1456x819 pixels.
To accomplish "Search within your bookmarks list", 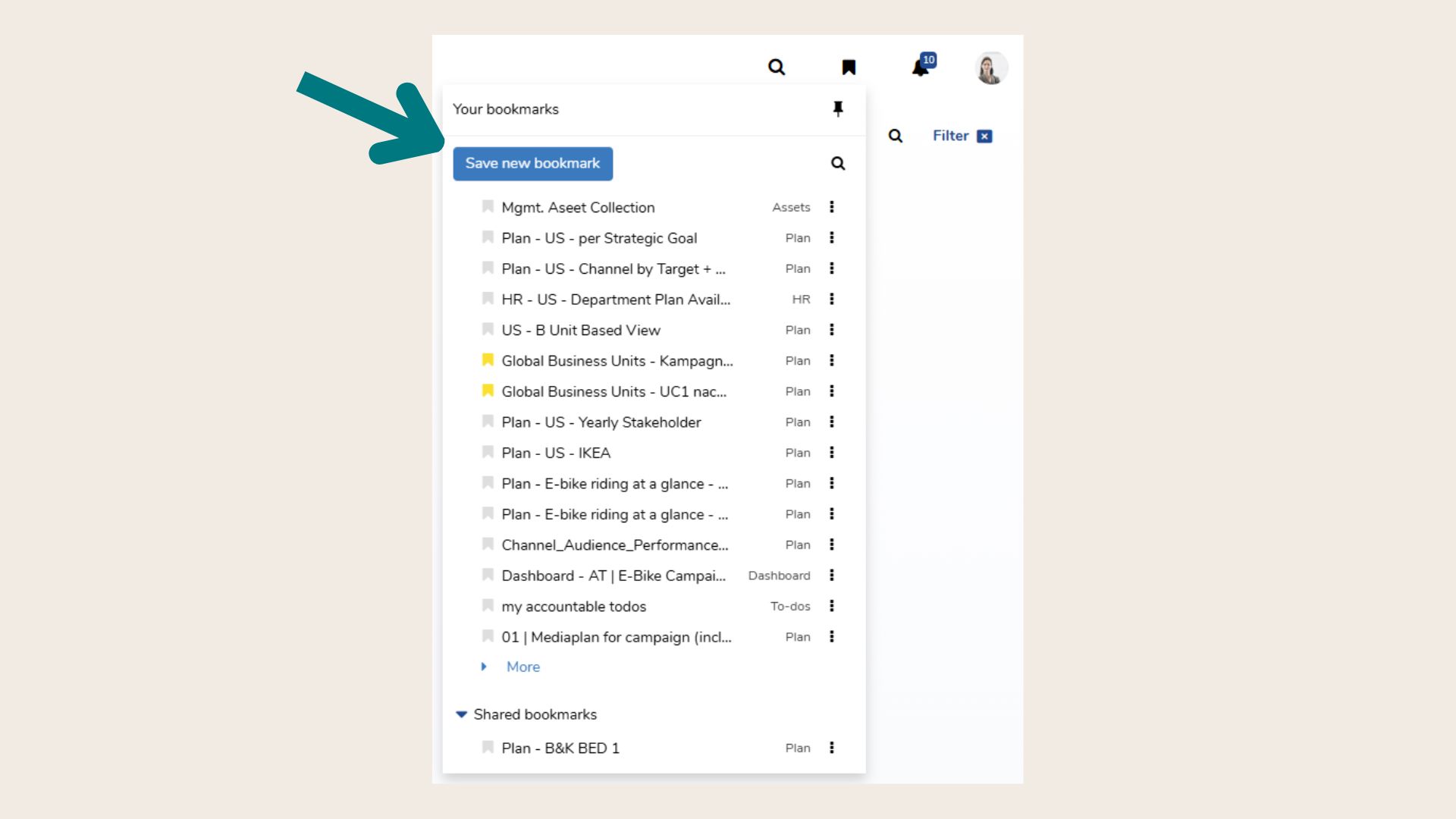I will (x=838, y=163).
